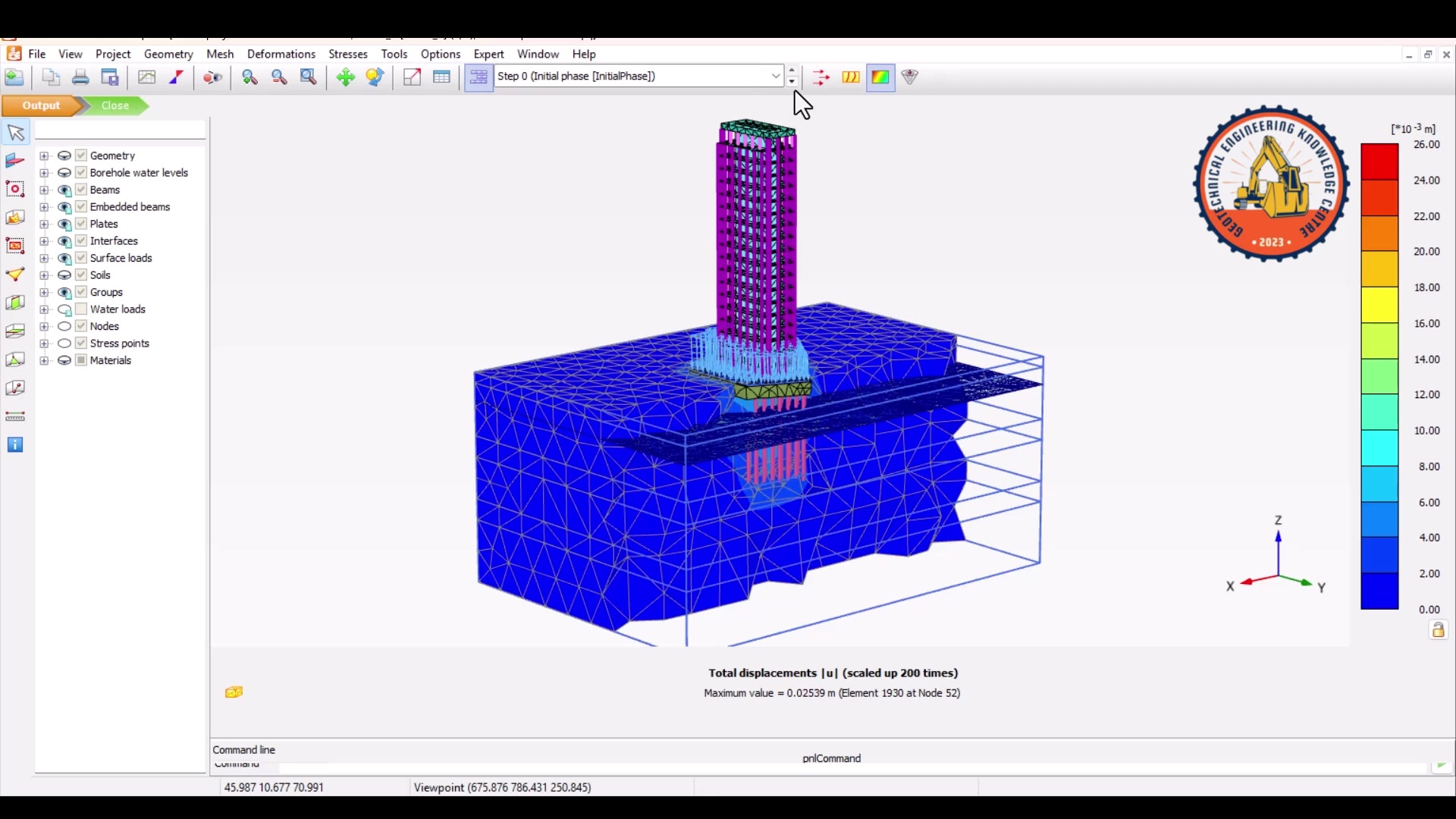This screenshot has height=819, width=1456.
Task: Toggle the Stress points checkbox
Action: pos(81,344)
